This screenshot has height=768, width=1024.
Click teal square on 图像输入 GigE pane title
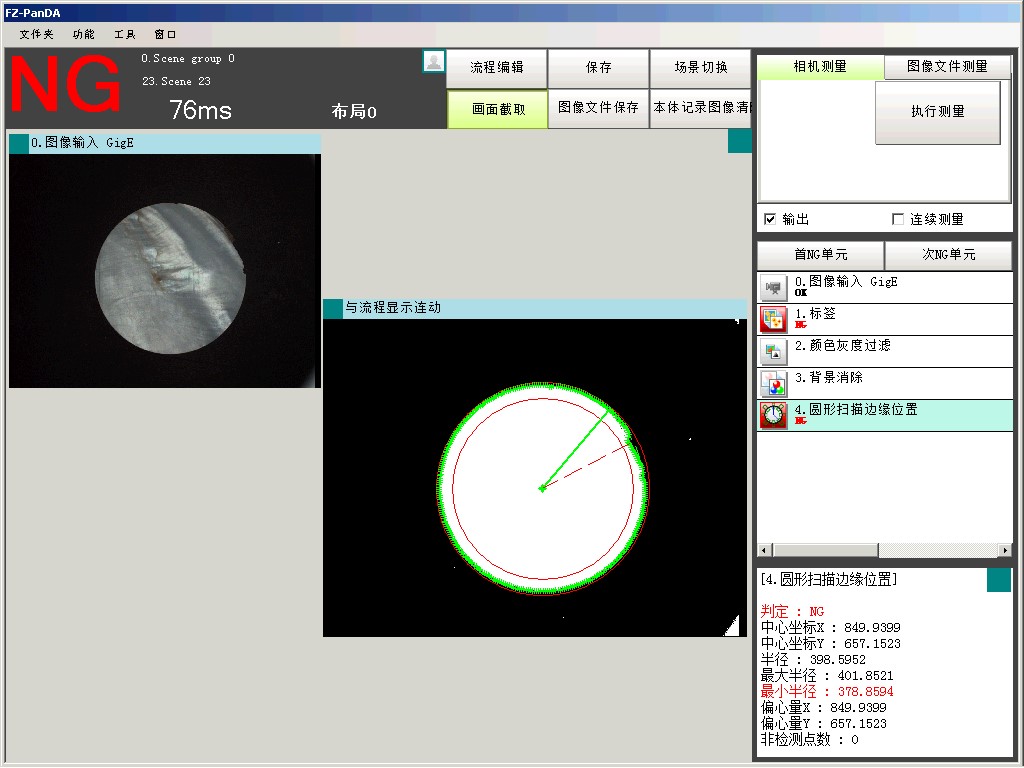click(x=18, y=143)
